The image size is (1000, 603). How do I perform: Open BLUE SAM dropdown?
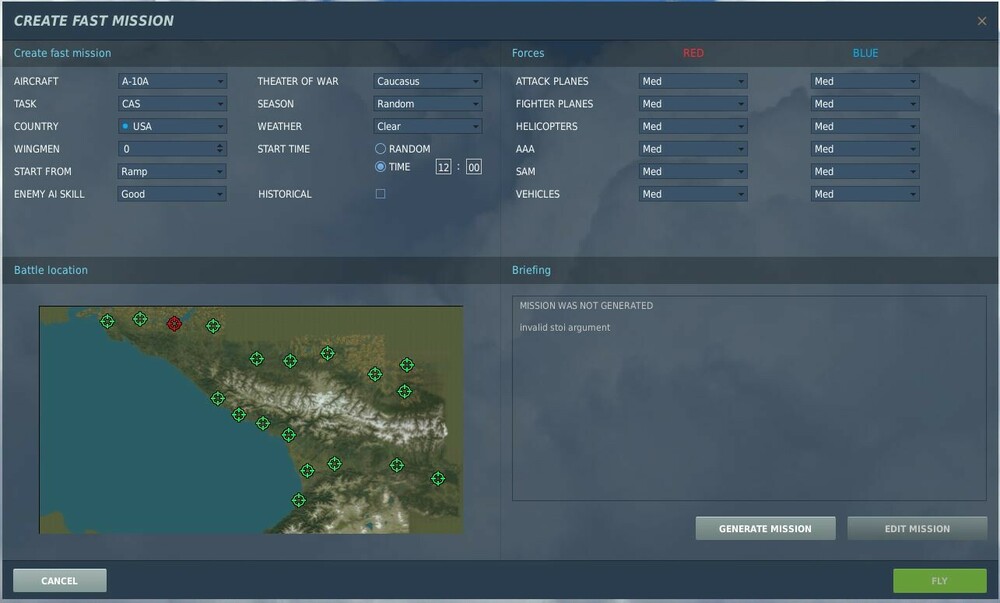point(865,171)
